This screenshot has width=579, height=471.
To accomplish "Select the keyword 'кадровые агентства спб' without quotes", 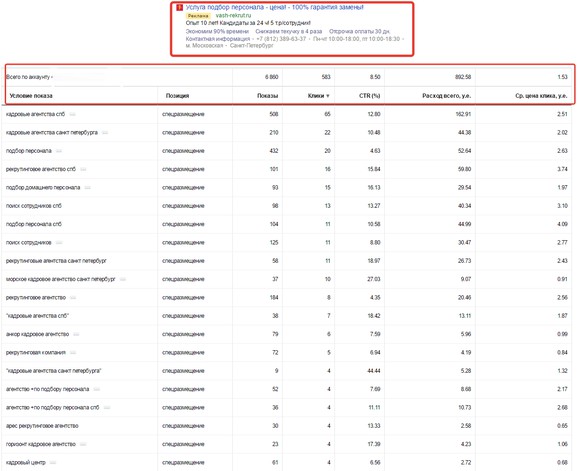I will tap(35, 114).
